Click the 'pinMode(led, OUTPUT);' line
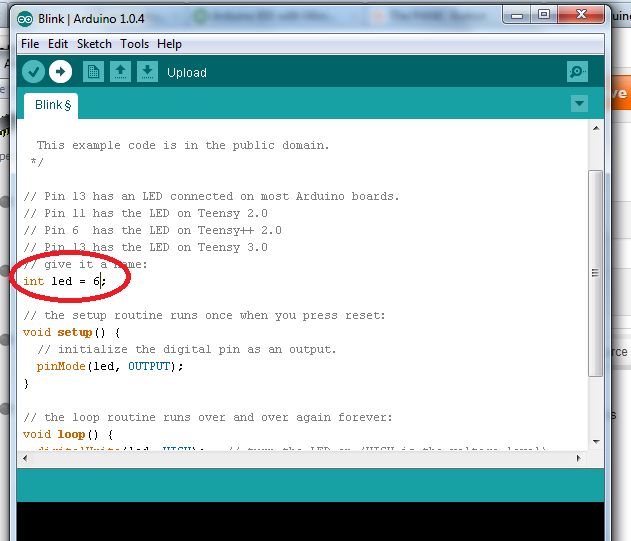 point(110,366)
